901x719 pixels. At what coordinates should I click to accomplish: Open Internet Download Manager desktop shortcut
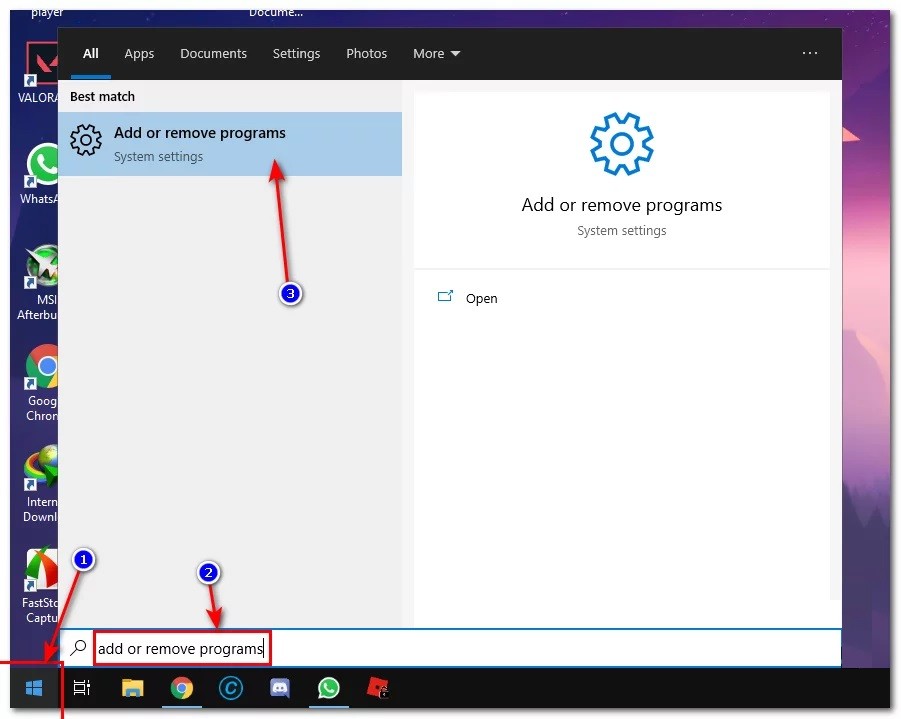pyautogui.click(x=41, y=484)
